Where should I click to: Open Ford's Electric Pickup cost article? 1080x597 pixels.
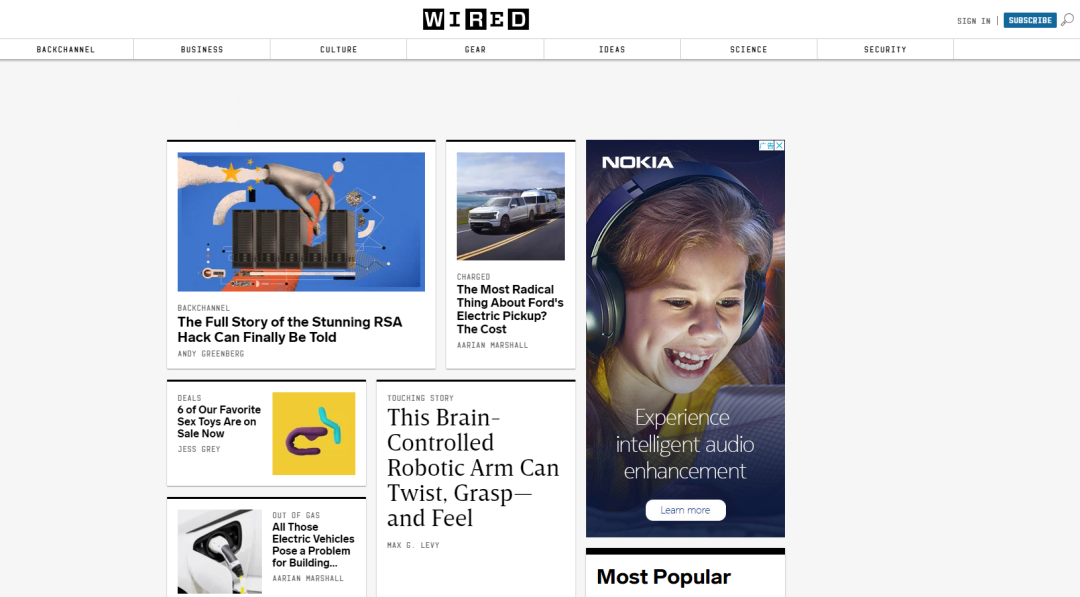point(510,309)
